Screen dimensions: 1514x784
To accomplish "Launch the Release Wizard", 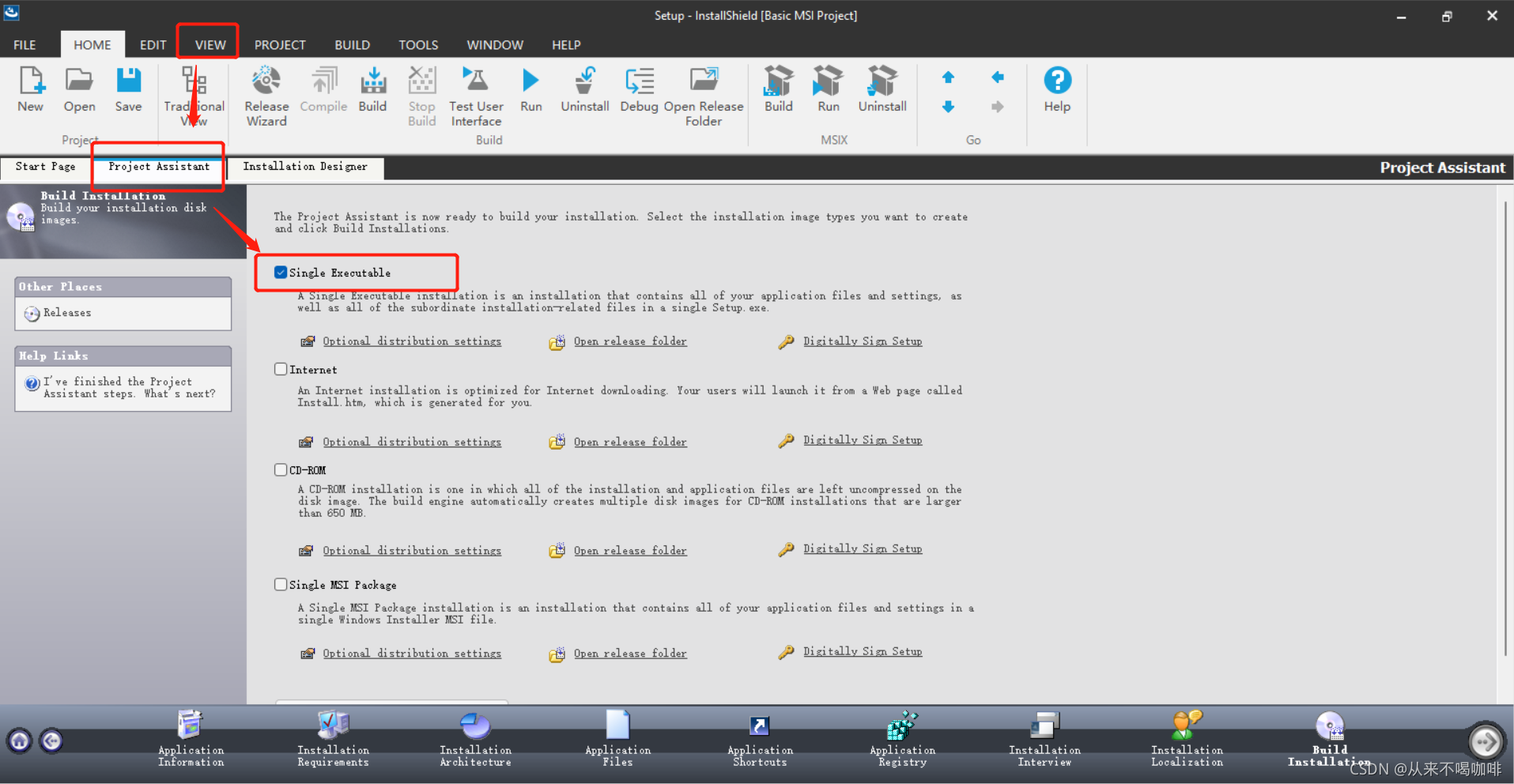I will click(266, 96).
